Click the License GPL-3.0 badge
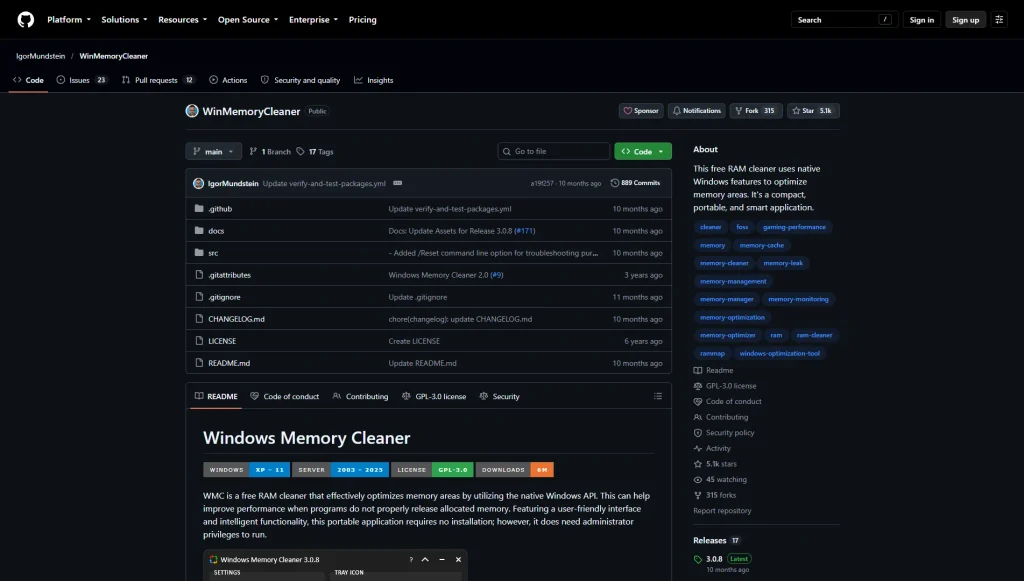The height and width of the screenshot is (581, 1024). pos(432,470)
